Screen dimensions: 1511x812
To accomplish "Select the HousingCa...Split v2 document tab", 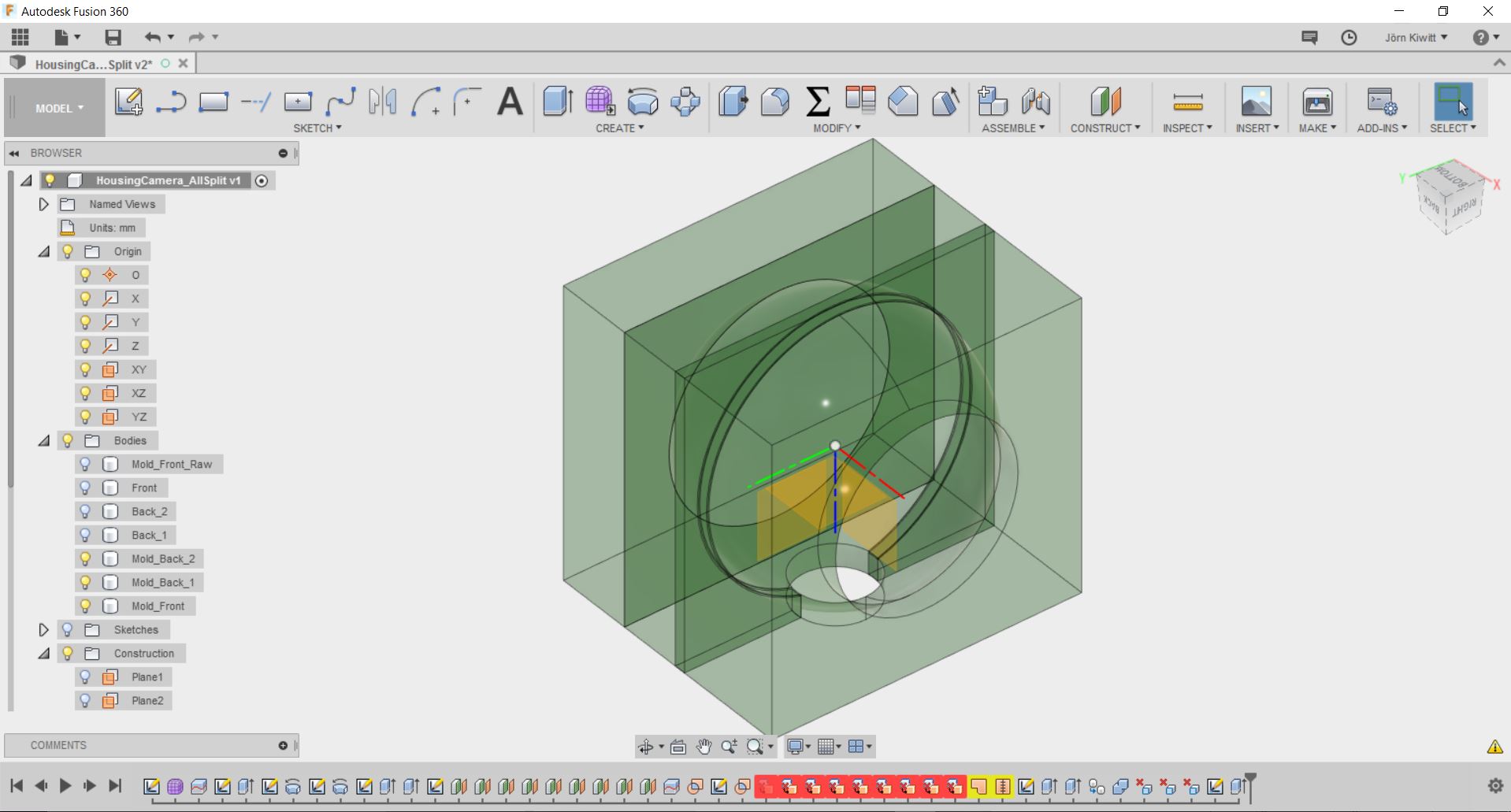I will point(93,64).
